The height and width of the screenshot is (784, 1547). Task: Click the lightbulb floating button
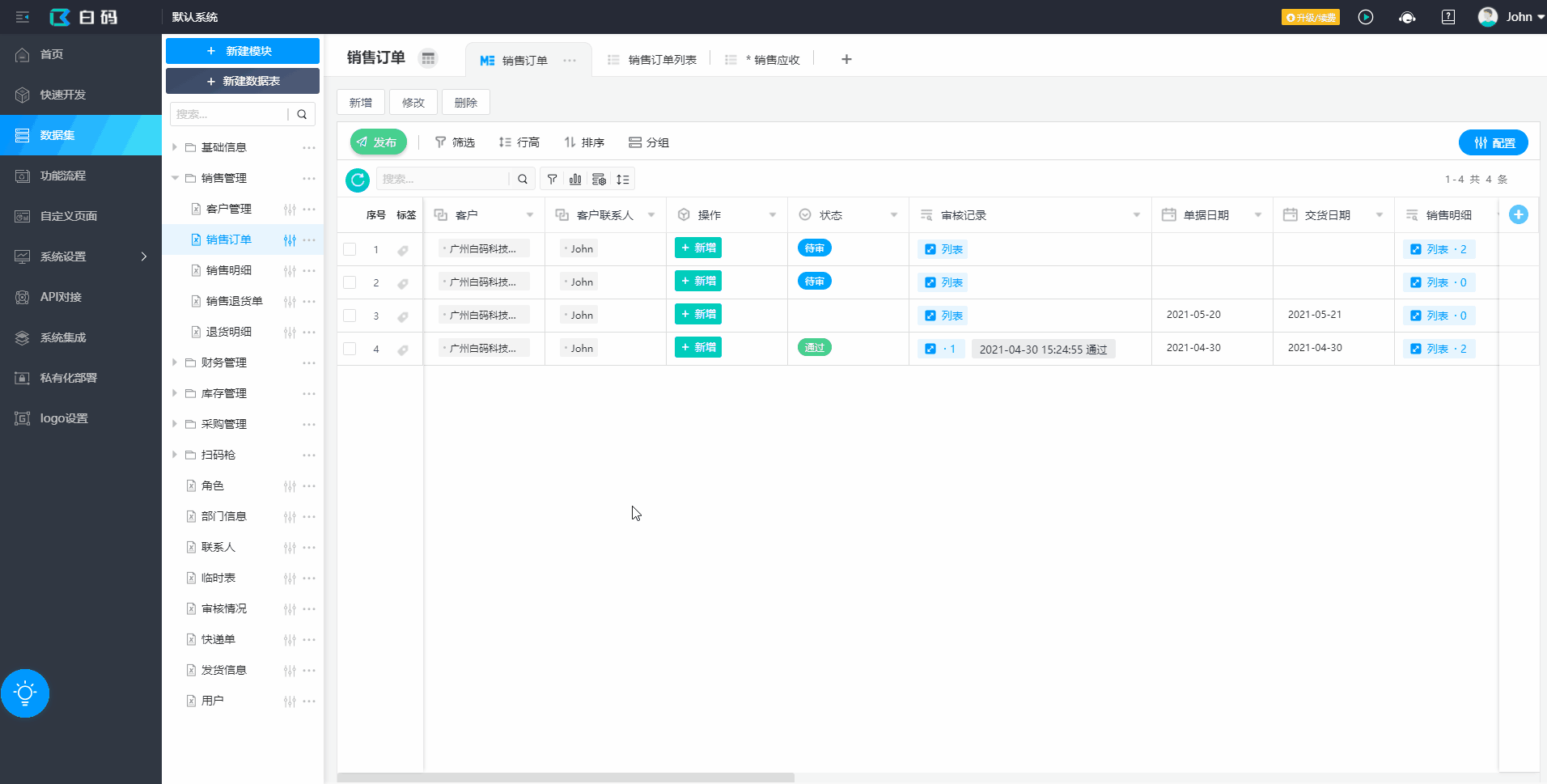(25, 693)
